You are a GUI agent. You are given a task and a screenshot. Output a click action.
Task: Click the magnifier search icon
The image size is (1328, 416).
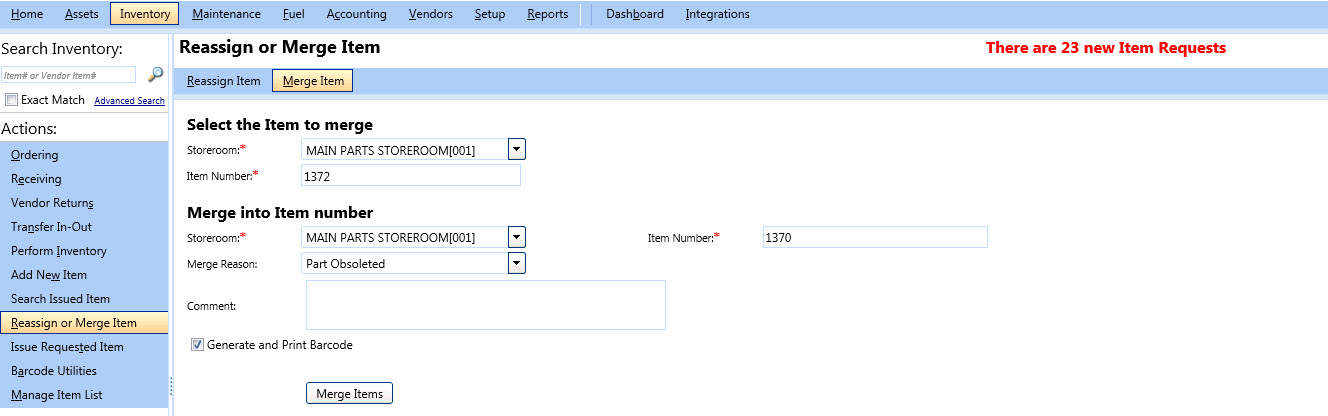pyautogui.click(x=155, y=75)
